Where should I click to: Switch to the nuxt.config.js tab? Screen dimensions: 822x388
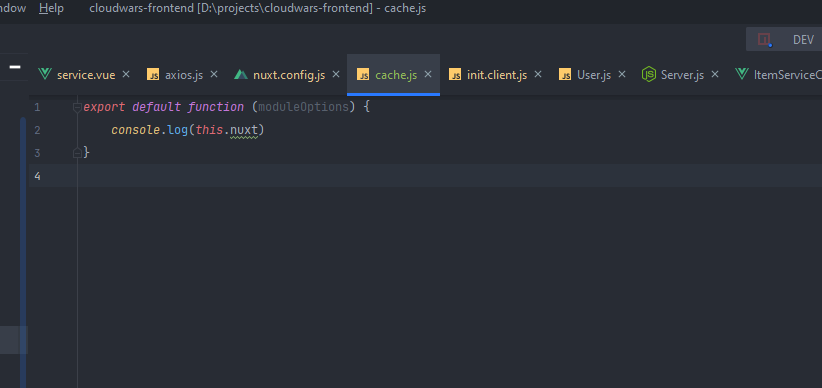coord(289,75)
